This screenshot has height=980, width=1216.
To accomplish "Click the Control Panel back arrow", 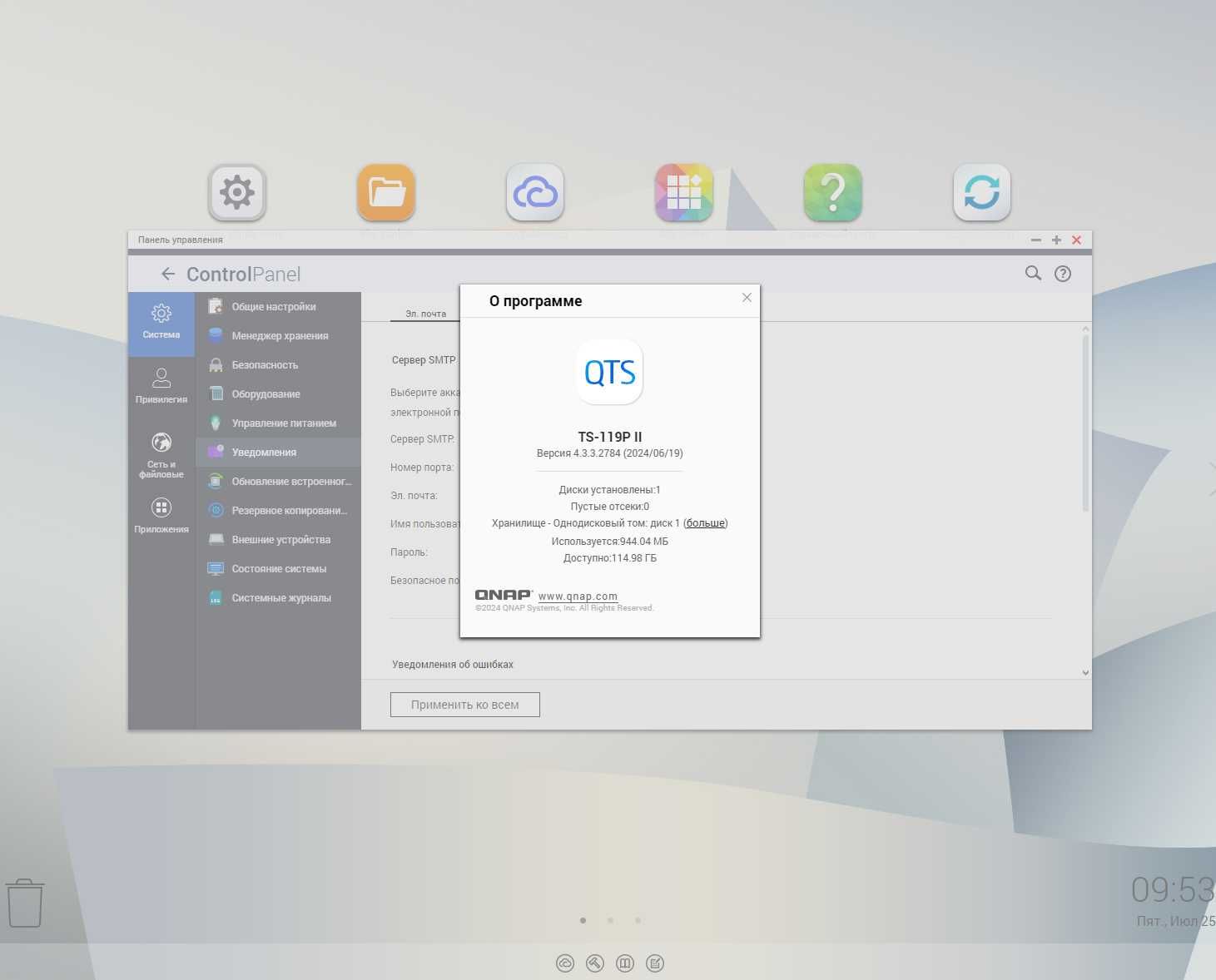I will click(x=168, y=274).
